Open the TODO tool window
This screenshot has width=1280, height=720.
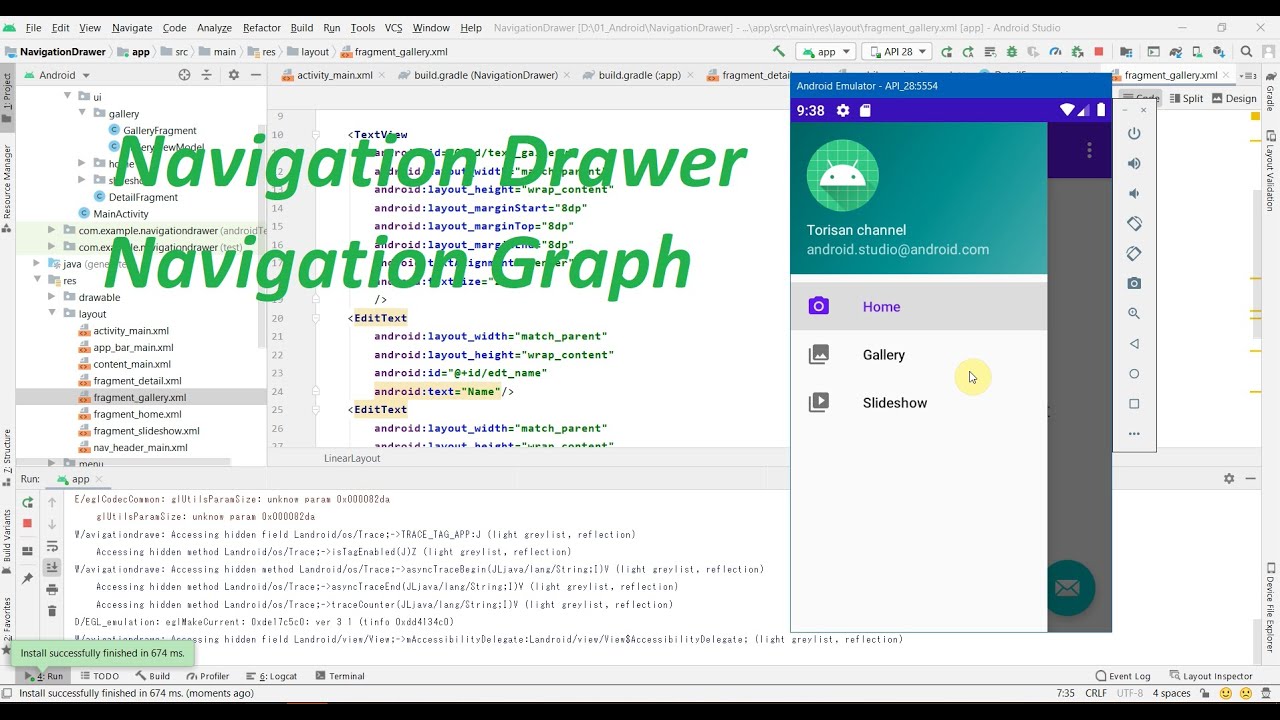99,676
